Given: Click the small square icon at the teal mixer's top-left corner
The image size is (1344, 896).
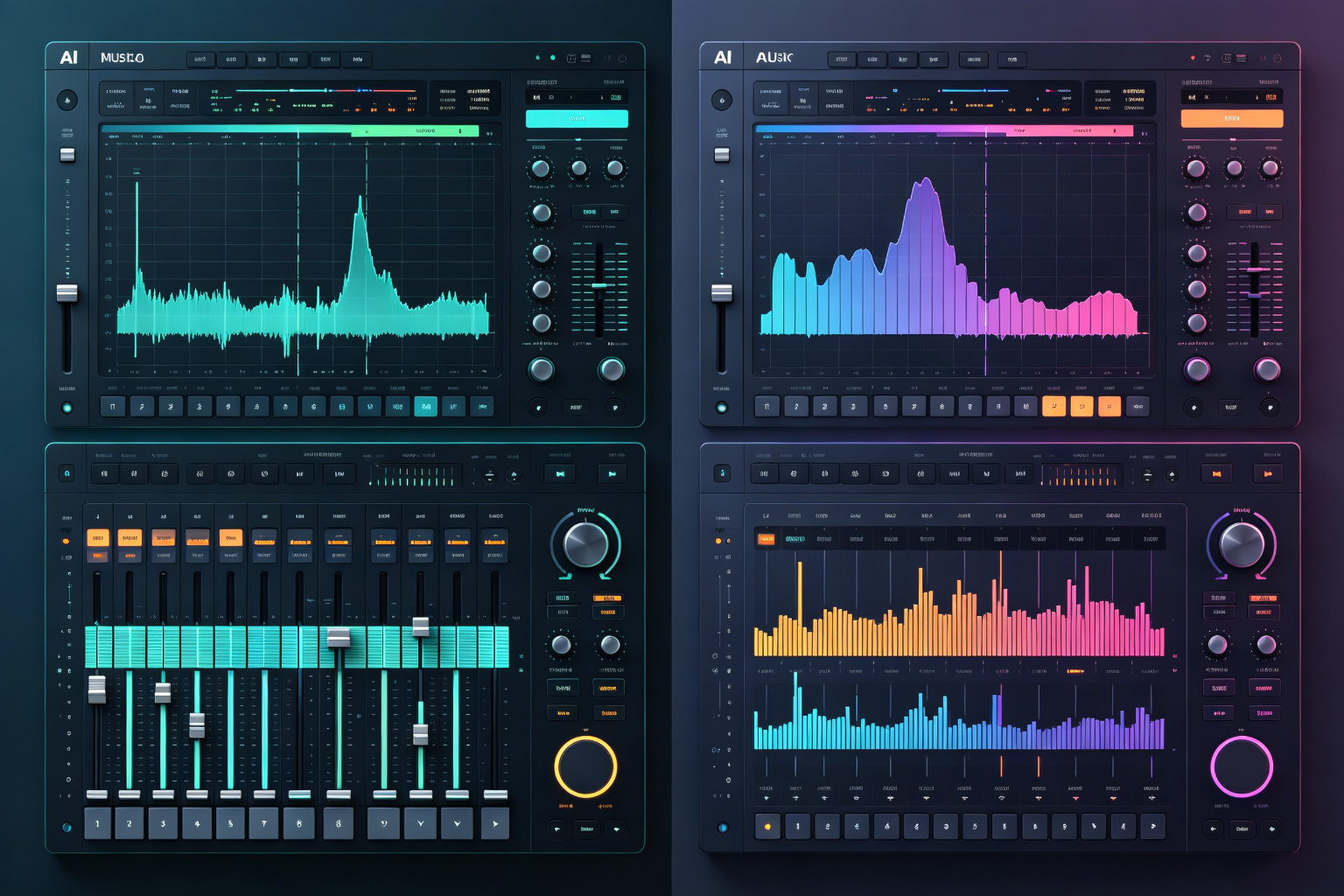Looking at the screenshot, I should point(66,473).
